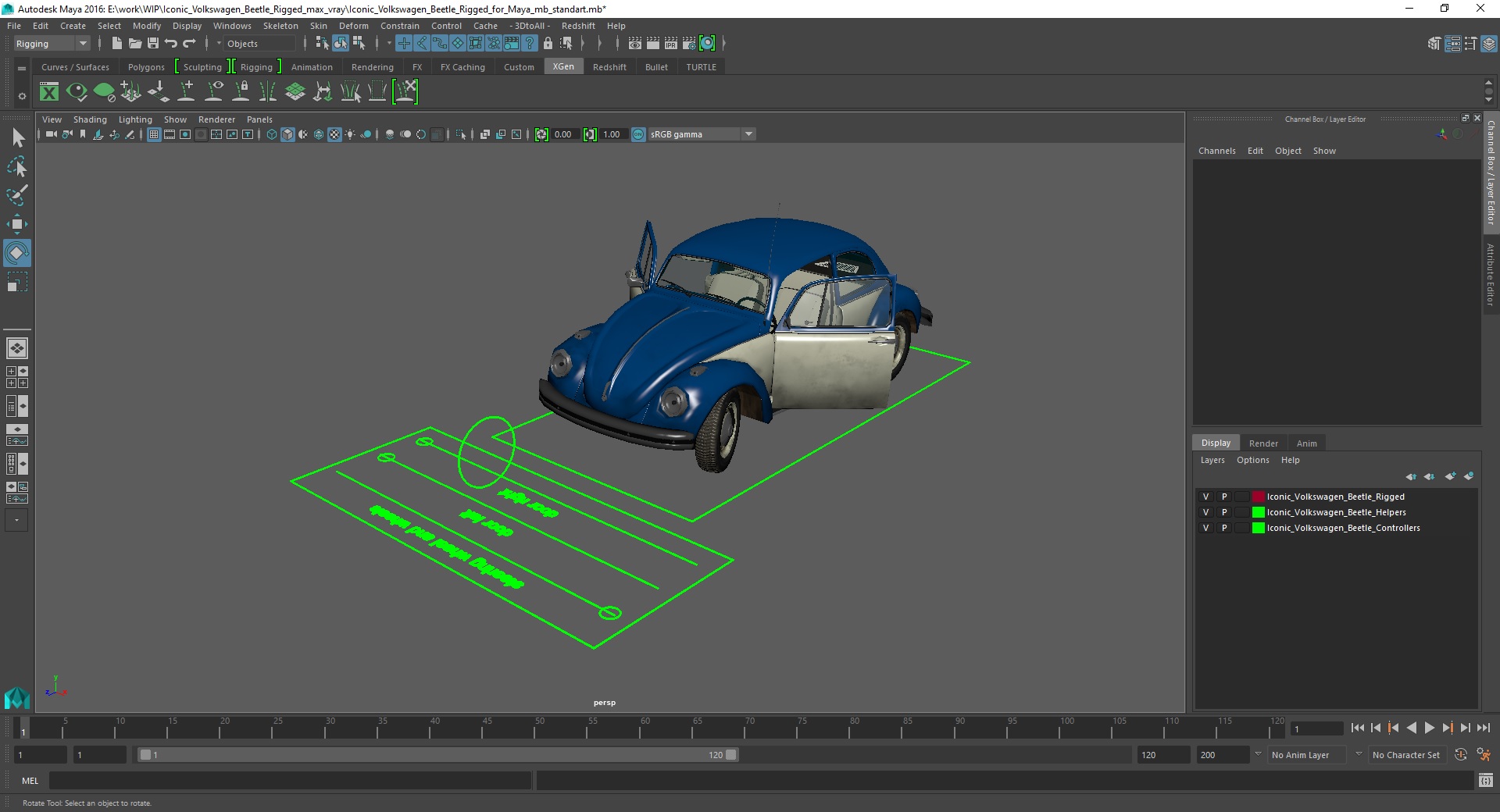The width and height of the screenshot is (1500, 812).
Task: Select the Move tool in the toolbox
Action: click(17, 224)
